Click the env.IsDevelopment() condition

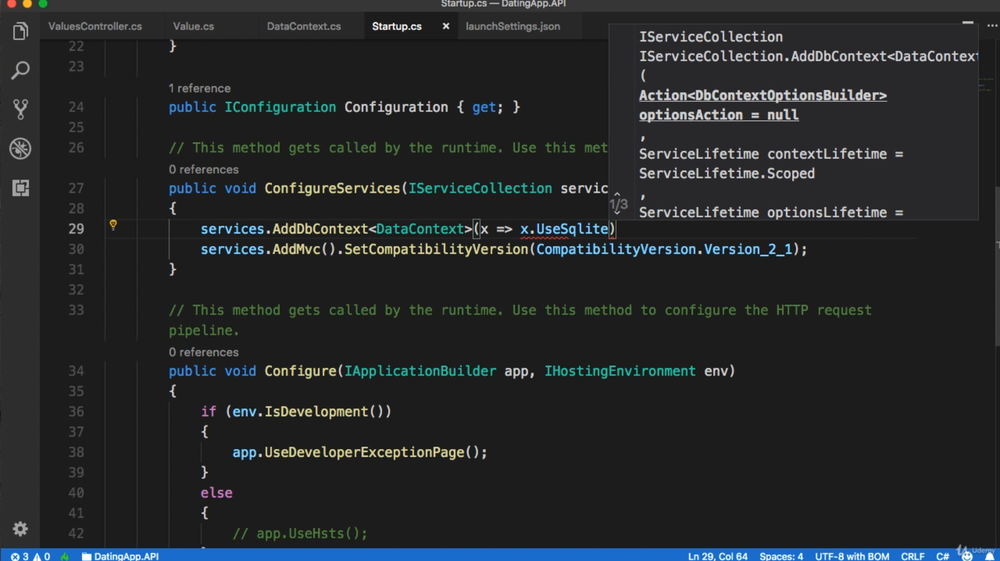click(308, 412)
